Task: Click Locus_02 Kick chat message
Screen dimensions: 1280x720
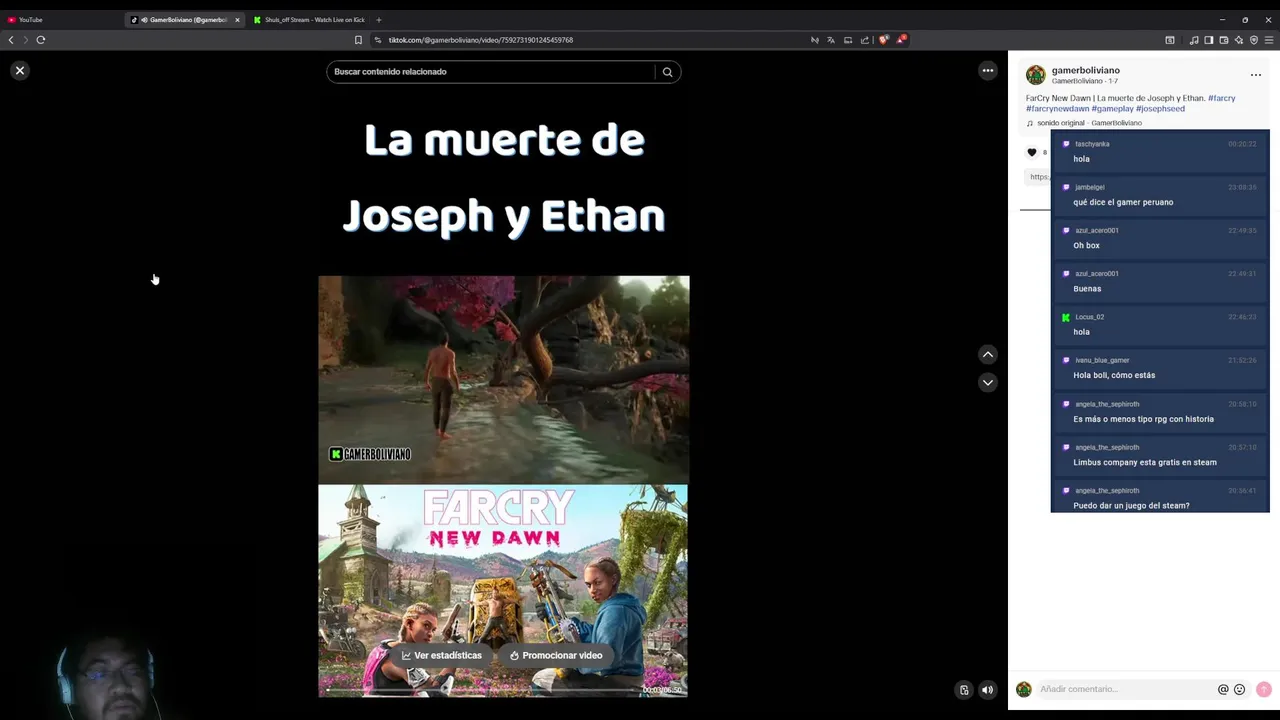Action: (x=1160, y=324)
